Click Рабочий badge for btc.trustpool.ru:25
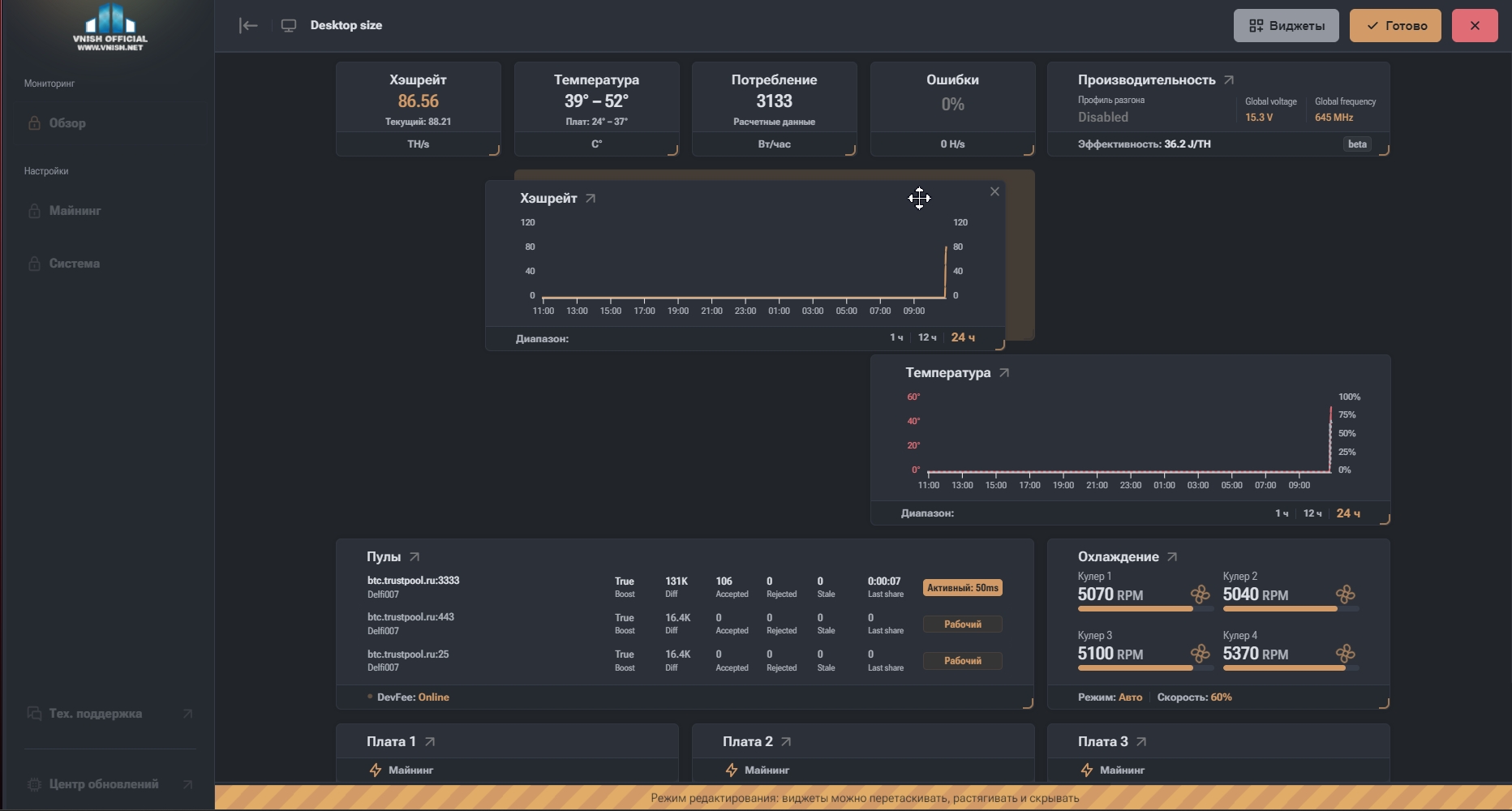Viewport: 1512px width, 811px height. point(963,661)
